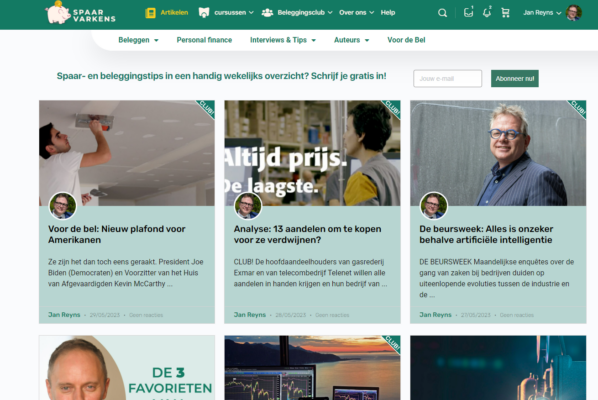Open article Voor de bel: Nieuw plafond
Image resolution: width=598 pixels, height=400 pixels.
click(117, 234)
